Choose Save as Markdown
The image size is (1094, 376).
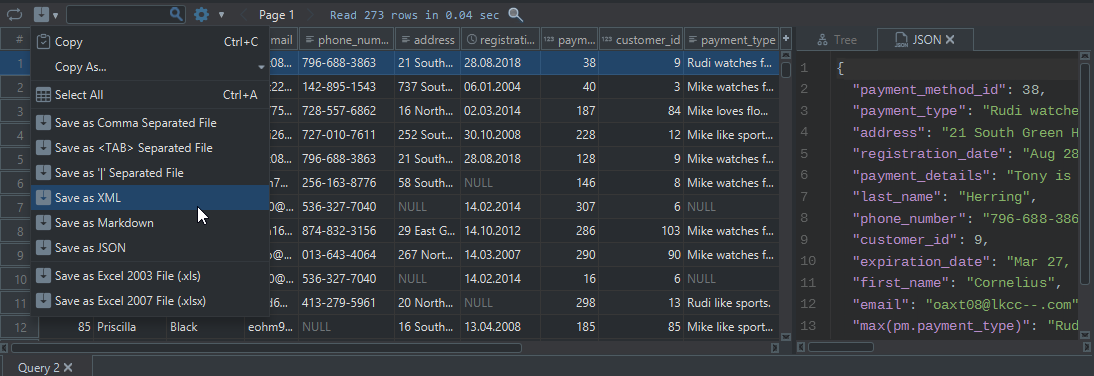click(150, 223)
